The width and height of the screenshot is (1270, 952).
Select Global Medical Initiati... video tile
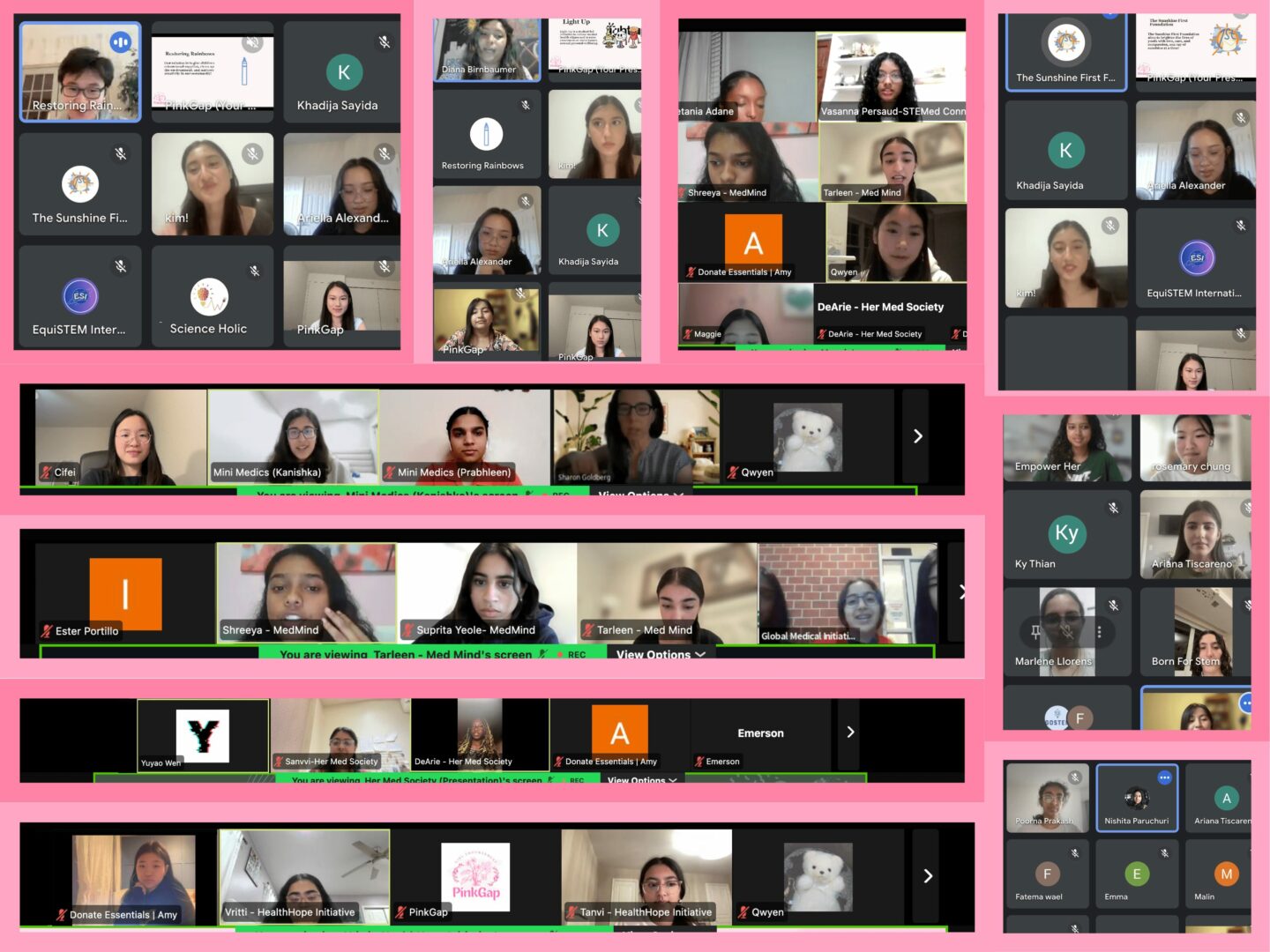[848, 592]
